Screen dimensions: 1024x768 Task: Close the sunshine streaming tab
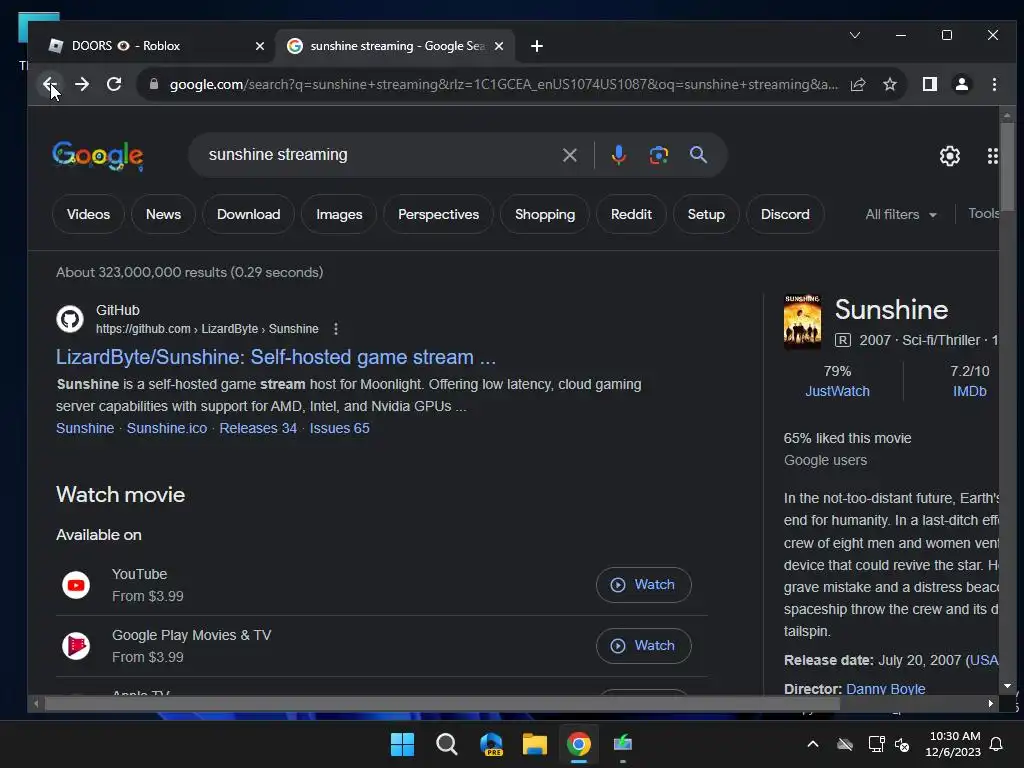(x=499, y=46)
